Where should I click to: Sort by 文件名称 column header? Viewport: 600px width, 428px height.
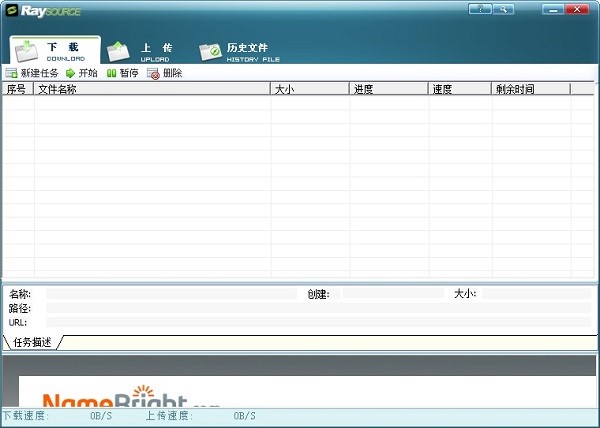click(152, 89)
